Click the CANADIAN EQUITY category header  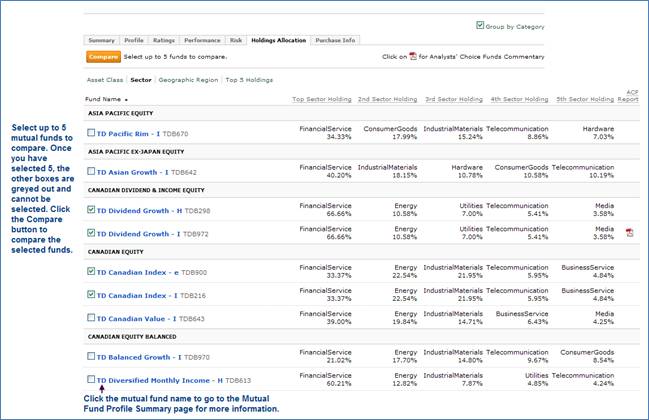point(115,252)
